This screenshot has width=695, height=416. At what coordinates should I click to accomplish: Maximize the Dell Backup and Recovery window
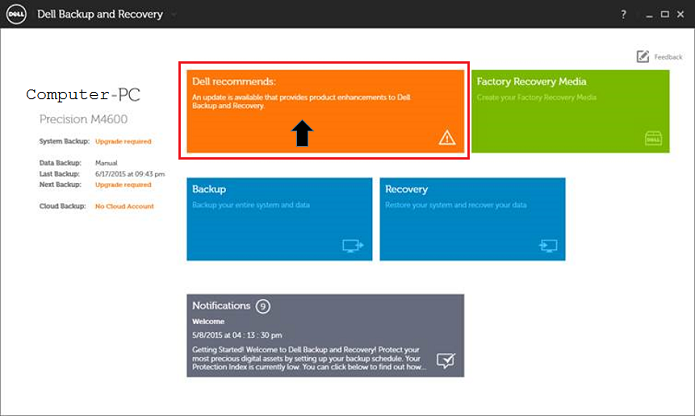[661, 15]
